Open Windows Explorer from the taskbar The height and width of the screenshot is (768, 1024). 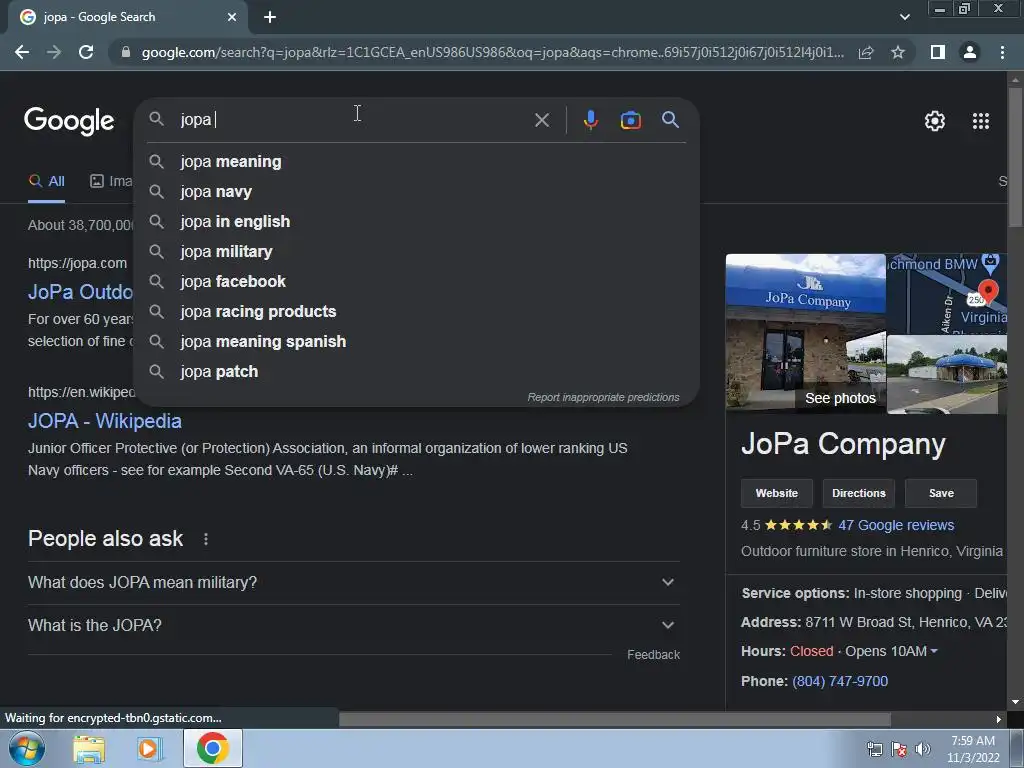[89, 749]
